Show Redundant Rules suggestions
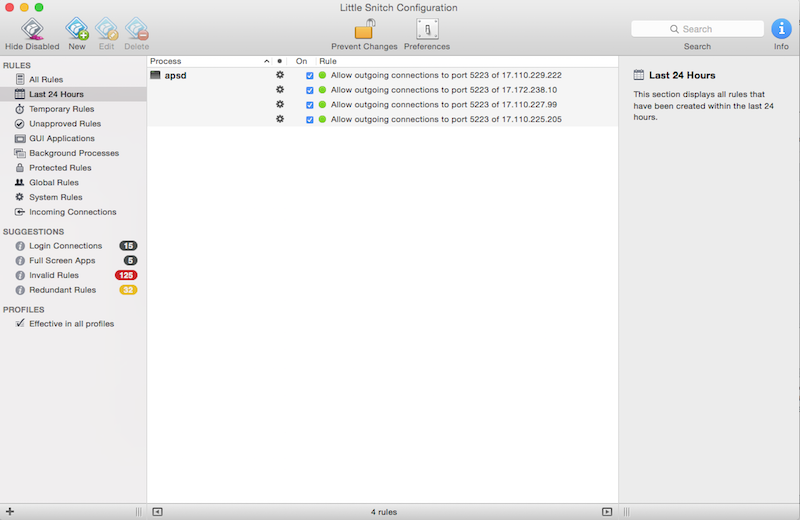The image size is (800, 520). pyautogui.click(x=62, y=290)
